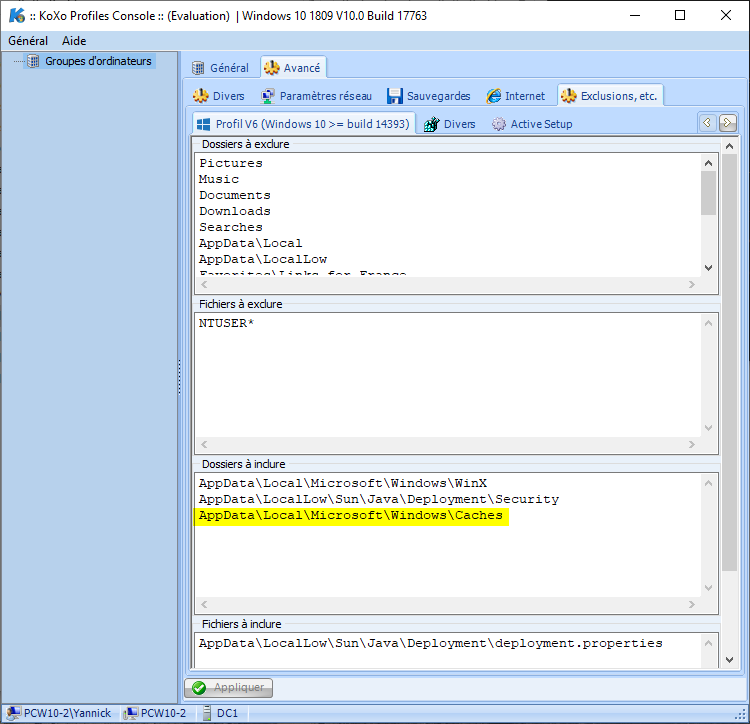Click DC1 server in status bar
The height and width of the screenshot is (724, 750).
pos(227,713)
